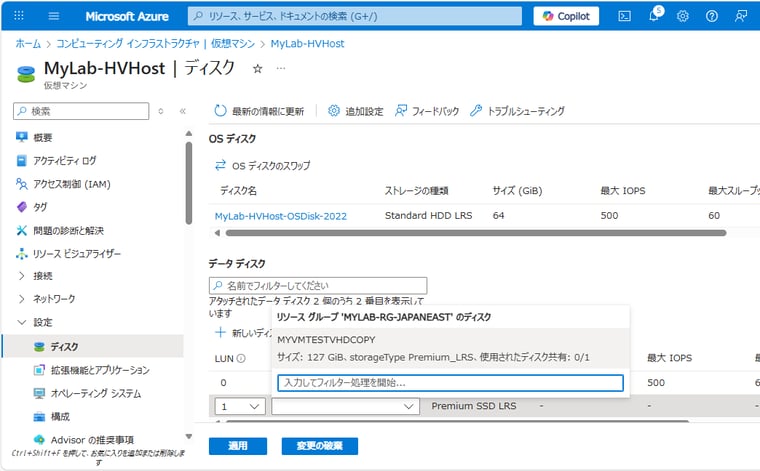Image resolution: width=760 pixels, height=471 pixels.
Task: Focus the sidebar 検索 box
Action: [x=81, y=111]
